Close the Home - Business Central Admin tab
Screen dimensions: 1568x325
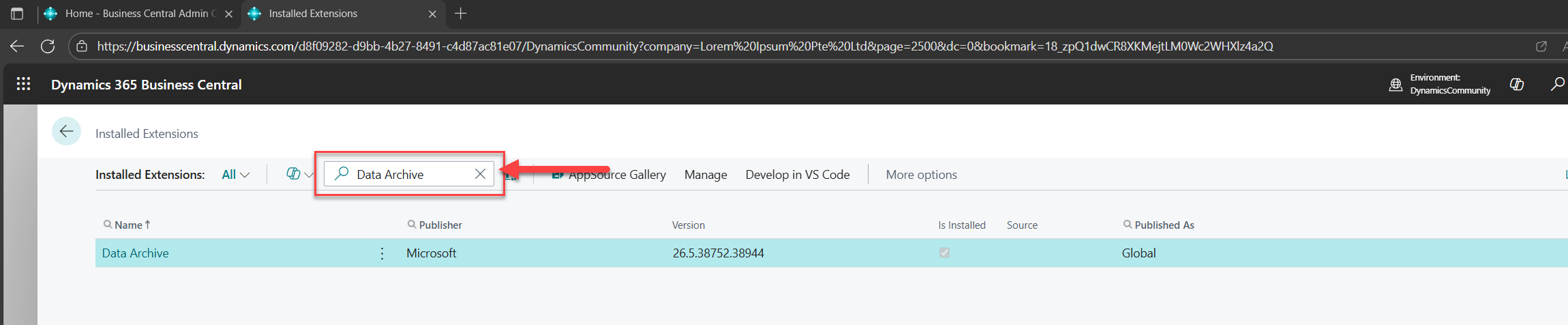point(228,14)
